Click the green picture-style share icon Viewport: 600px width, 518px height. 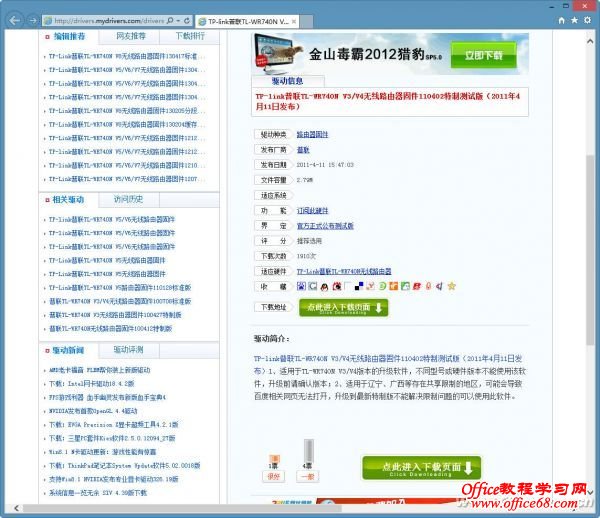point(405,286)
